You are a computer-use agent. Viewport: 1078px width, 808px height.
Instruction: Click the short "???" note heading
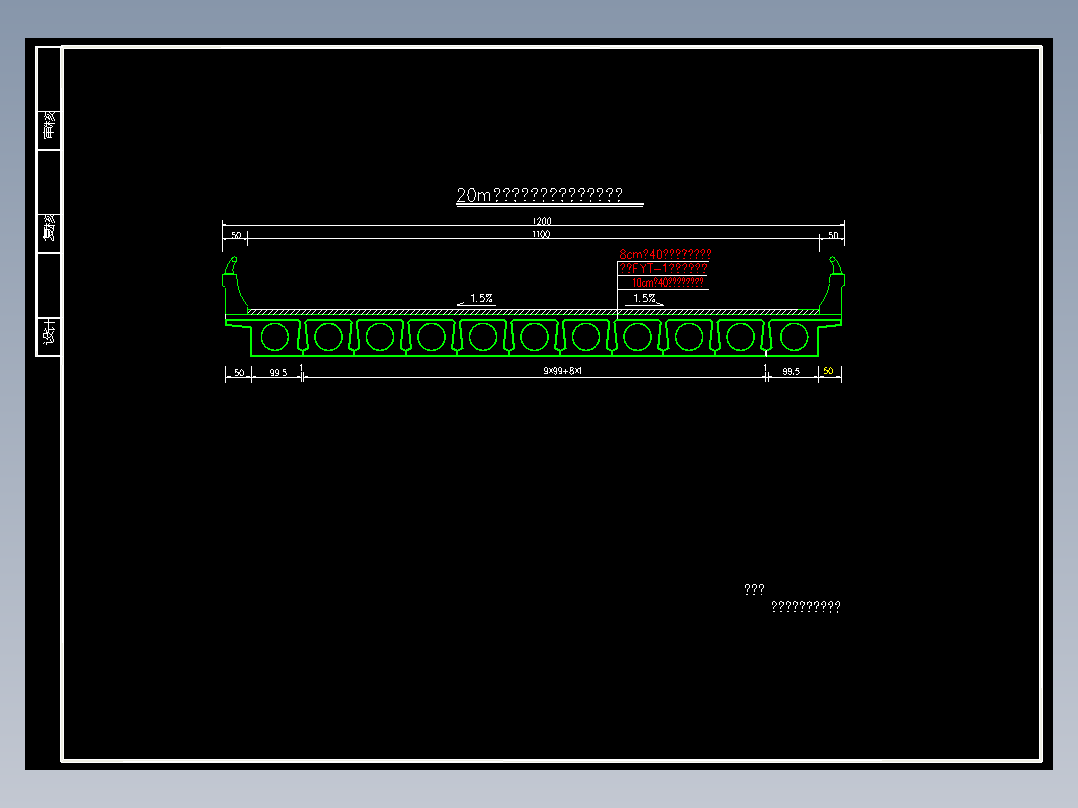[754, 589]
